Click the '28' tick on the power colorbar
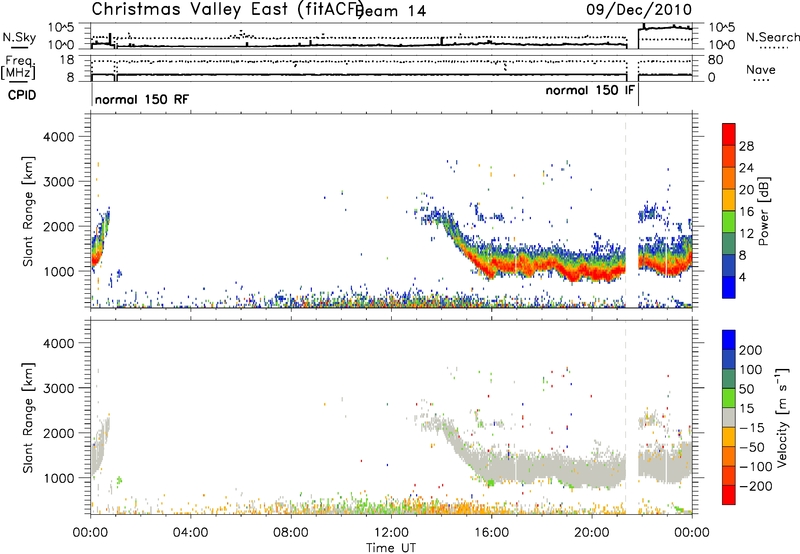The width and height of the screenshot is (800, 554). (x=746, y=146)
